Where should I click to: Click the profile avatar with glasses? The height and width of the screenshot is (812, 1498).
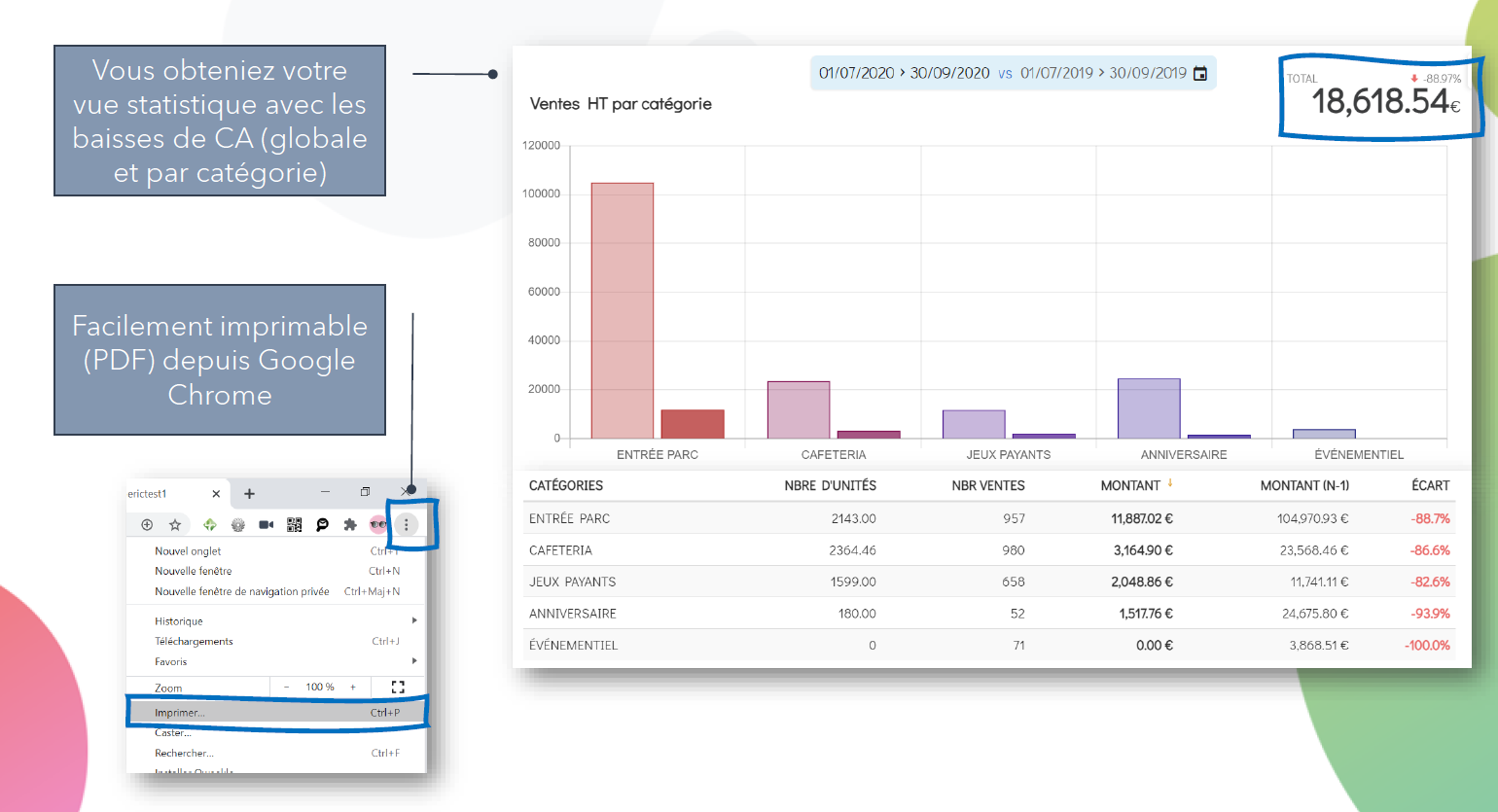(x=378, y=525)
